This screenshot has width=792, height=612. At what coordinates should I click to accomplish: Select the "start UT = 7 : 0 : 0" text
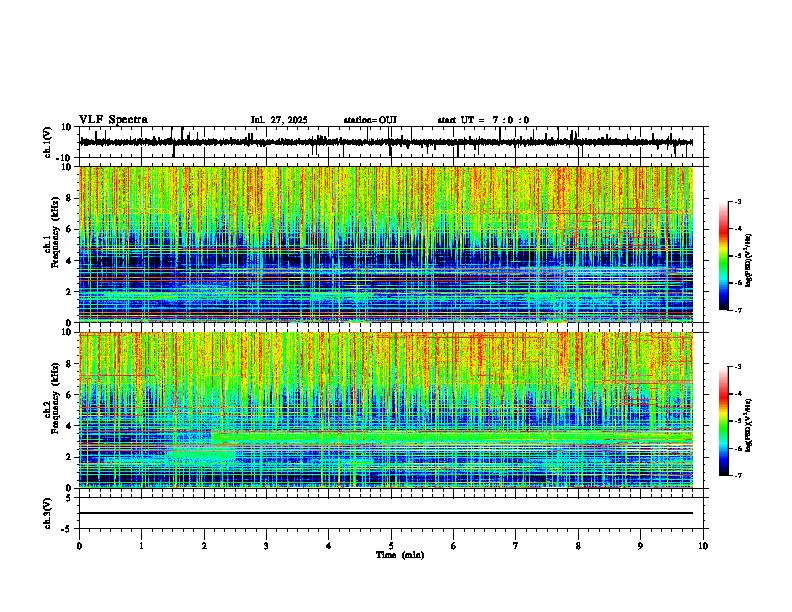pyautogui.click(x=483, y=120)
